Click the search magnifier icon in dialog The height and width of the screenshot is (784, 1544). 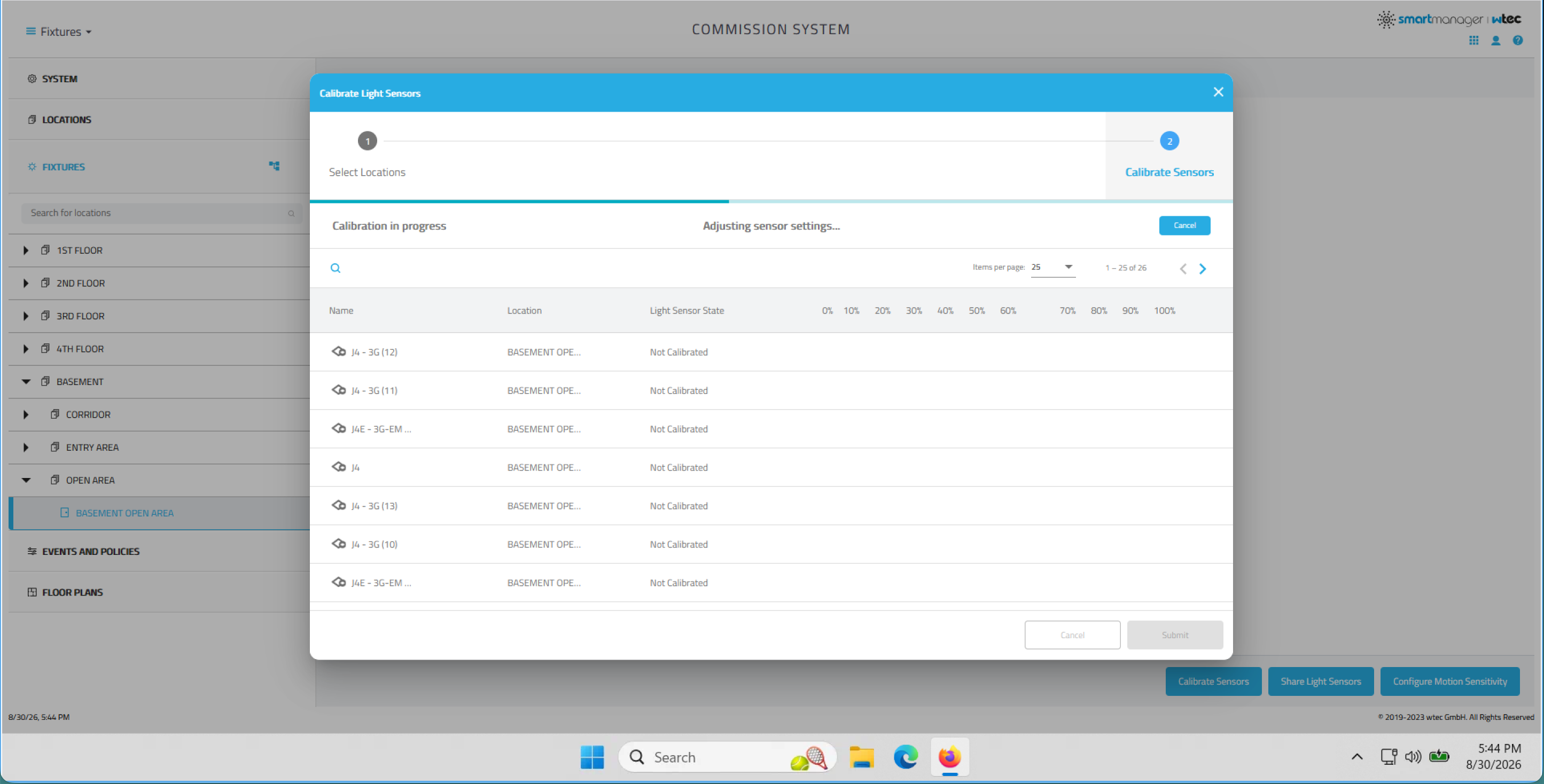point(336,268)
